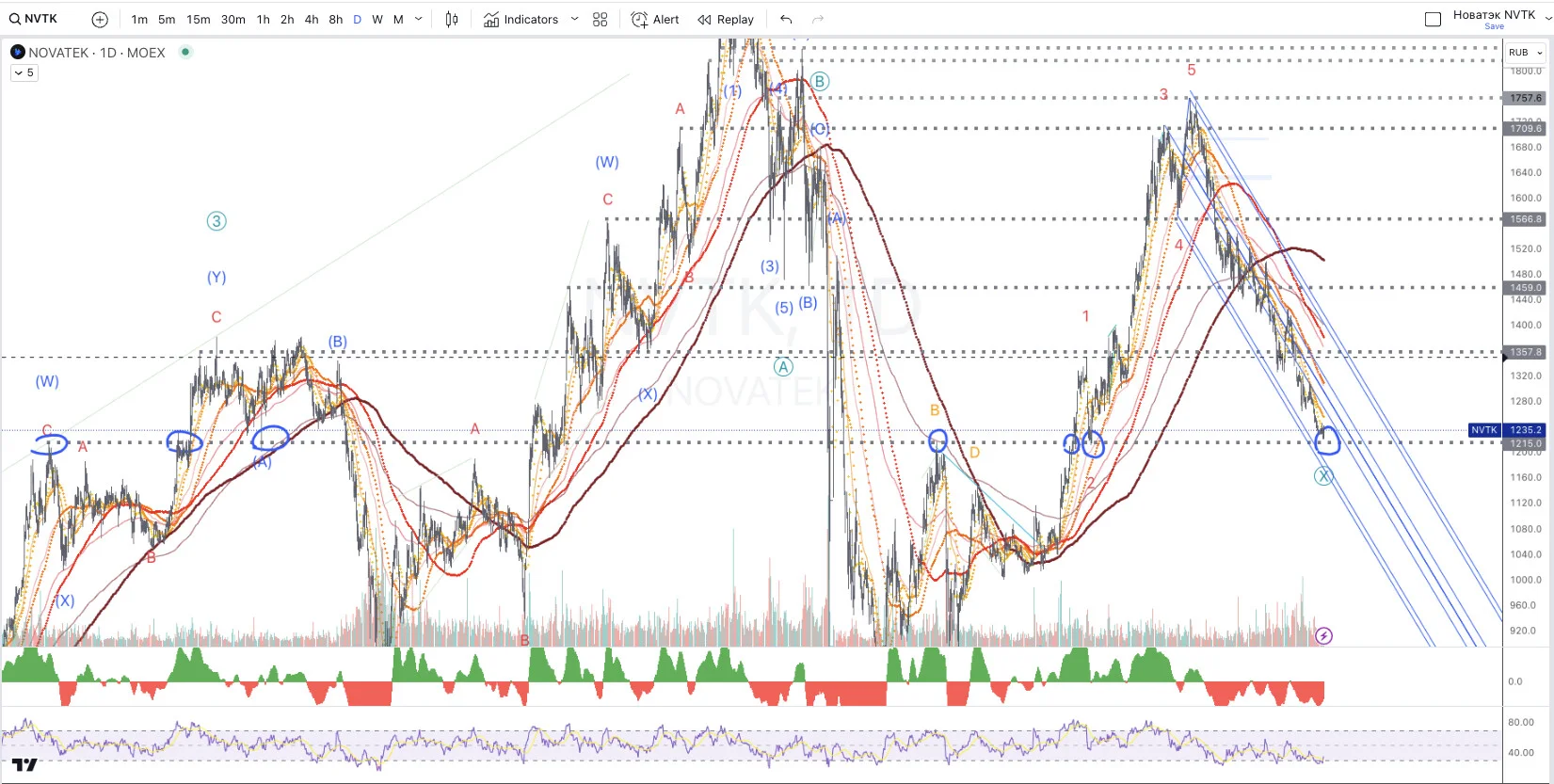Expand the layout menu next to Новатэк NVTK

pyautogui.click(x=1548, y=17)
